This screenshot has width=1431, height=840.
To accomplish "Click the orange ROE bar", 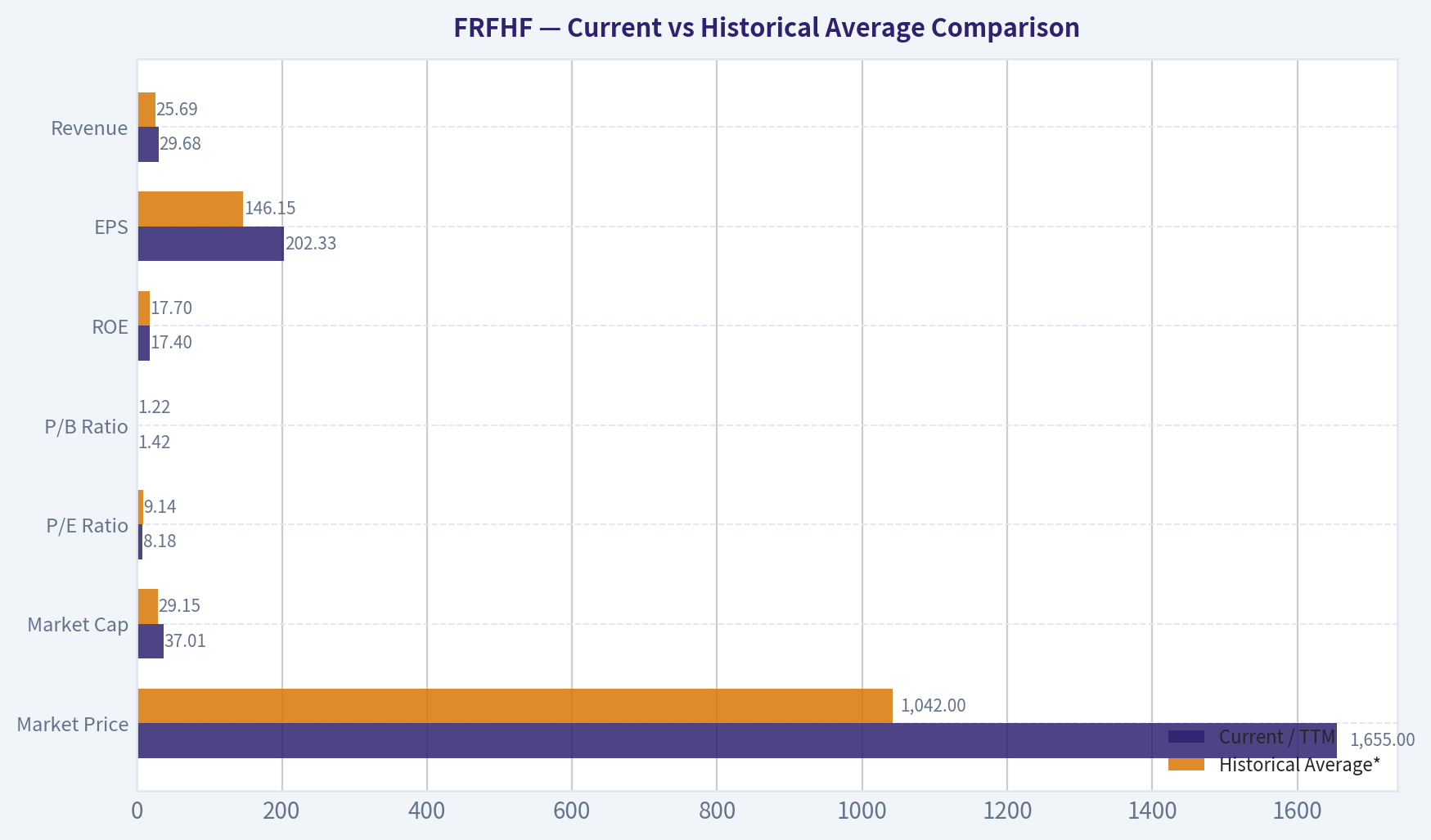I will (x=144, y=308).
